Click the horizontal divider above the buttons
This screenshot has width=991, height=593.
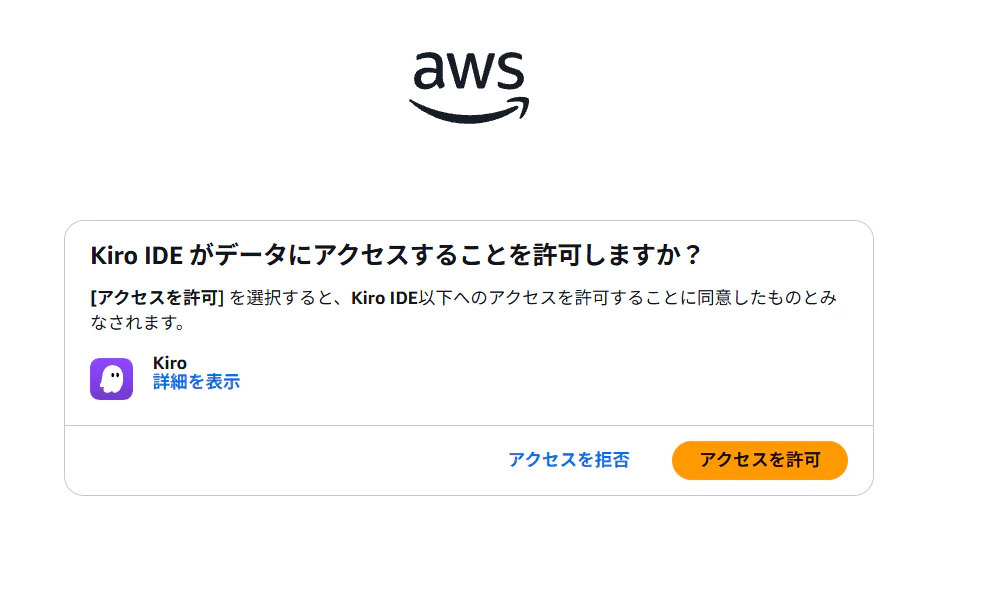pyautogui.click(x=469, y=425)
